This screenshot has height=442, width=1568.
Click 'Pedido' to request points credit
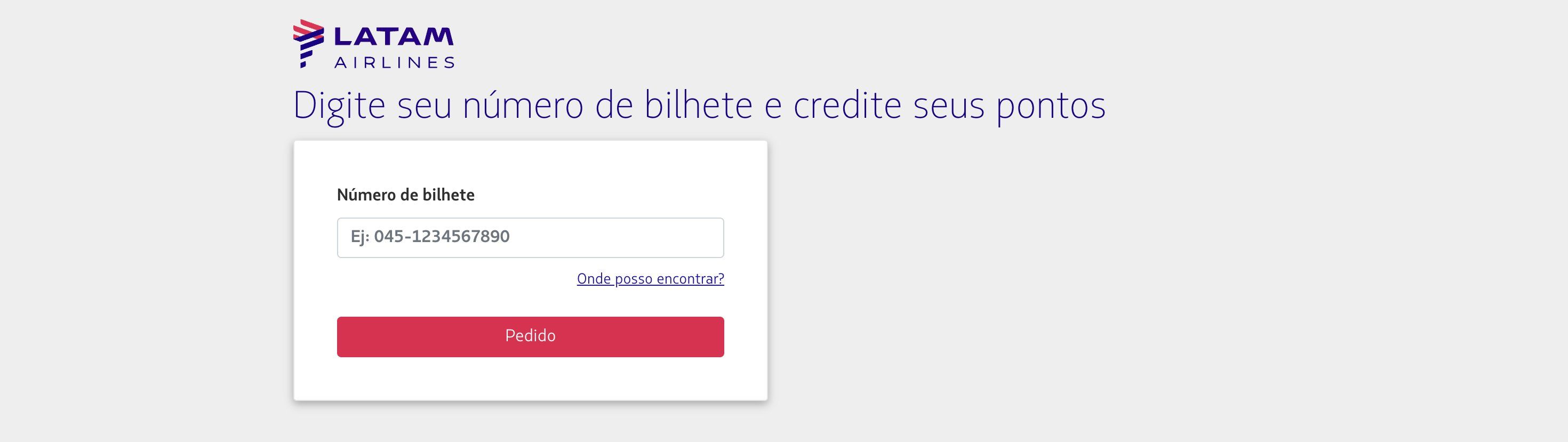(530, 336)
